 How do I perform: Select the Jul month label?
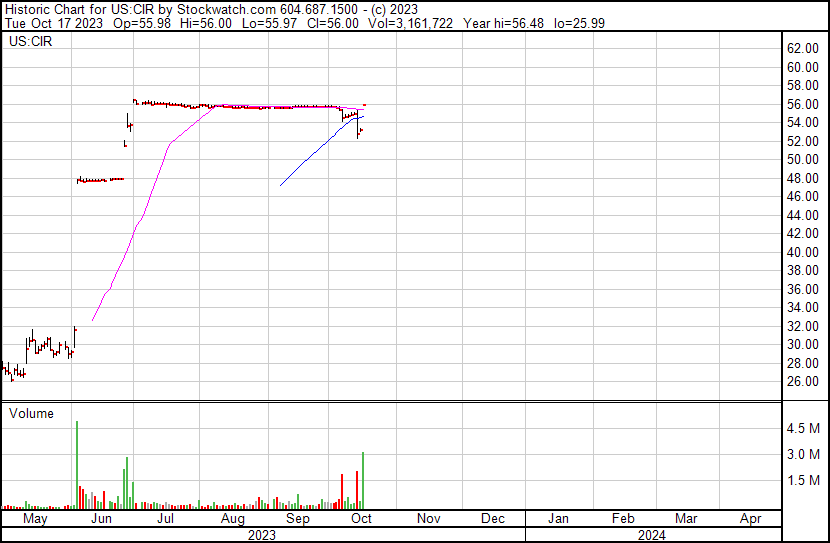click(165, 518)
